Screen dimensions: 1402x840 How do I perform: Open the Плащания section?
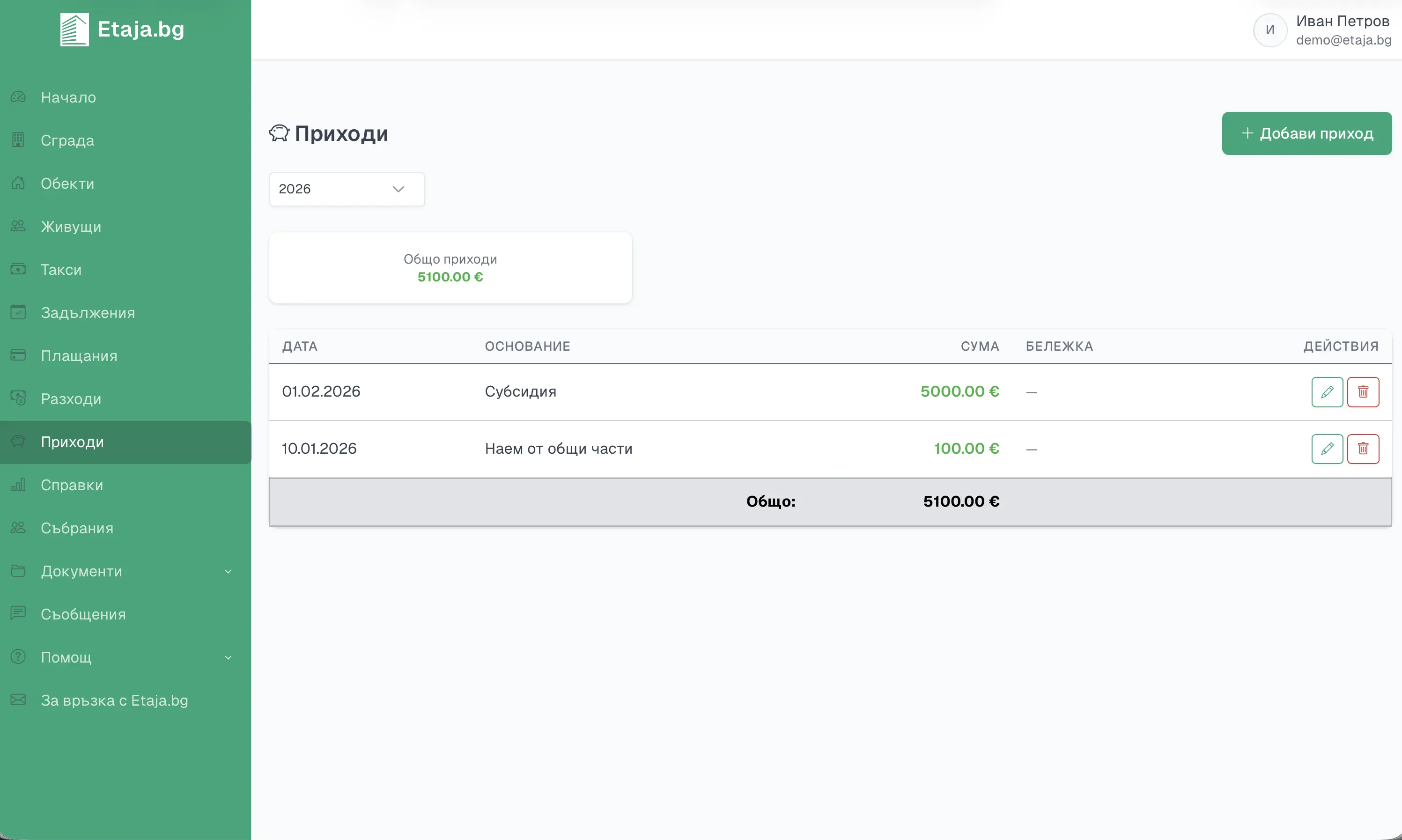[125, 355]
